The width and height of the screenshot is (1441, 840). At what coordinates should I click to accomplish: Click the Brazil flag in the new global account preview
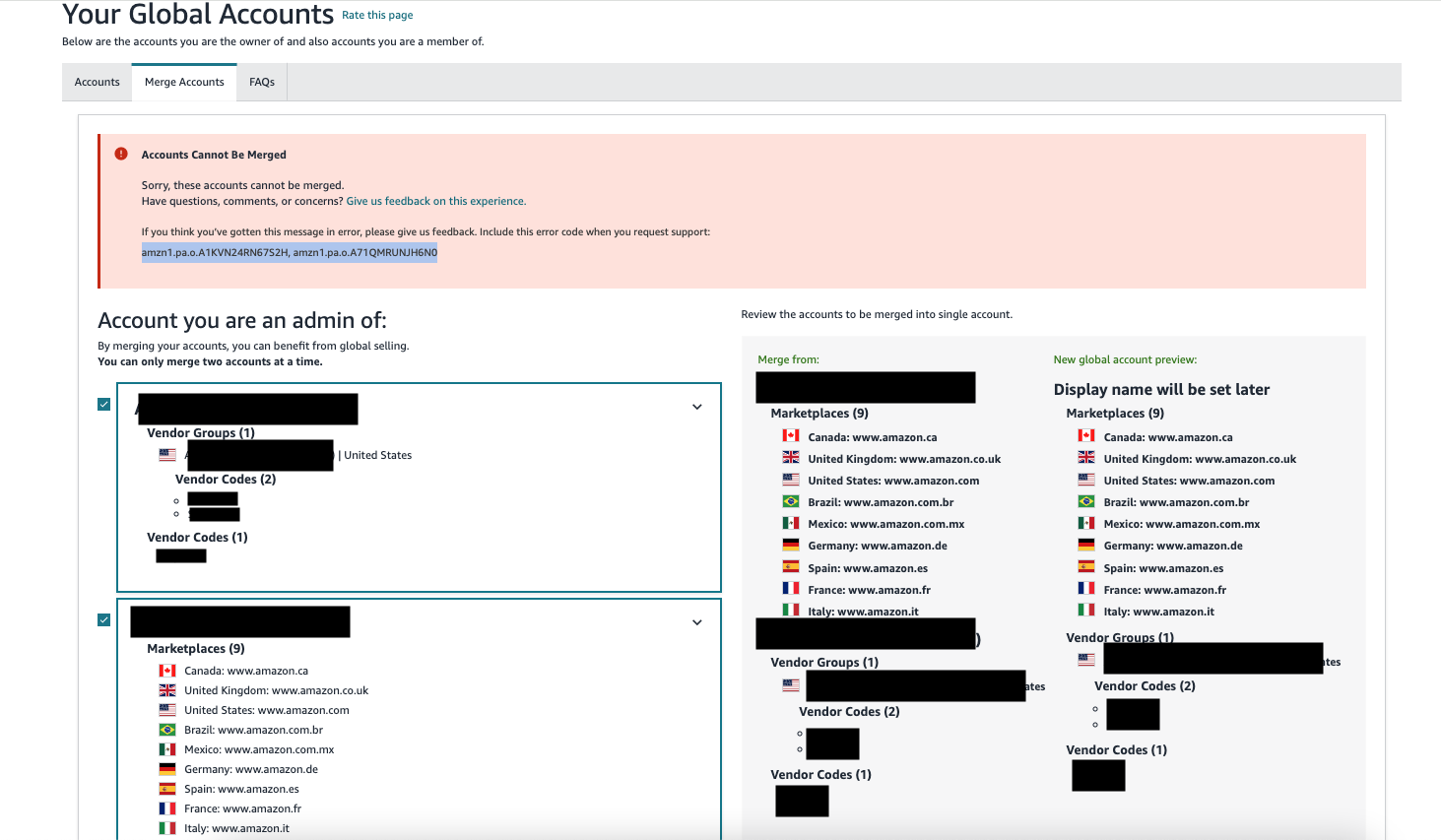point(1086,501)
